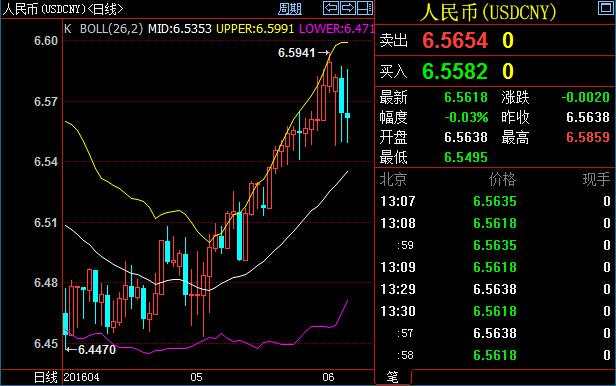Select the 笔 tab at bottom
This screenshot has width=616, height=386.
point(392,377)
